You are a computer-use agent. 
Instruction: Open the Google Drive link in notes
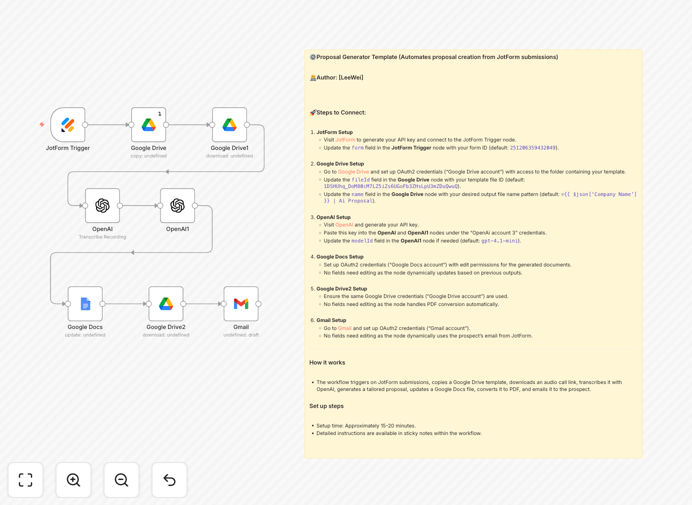353,172
